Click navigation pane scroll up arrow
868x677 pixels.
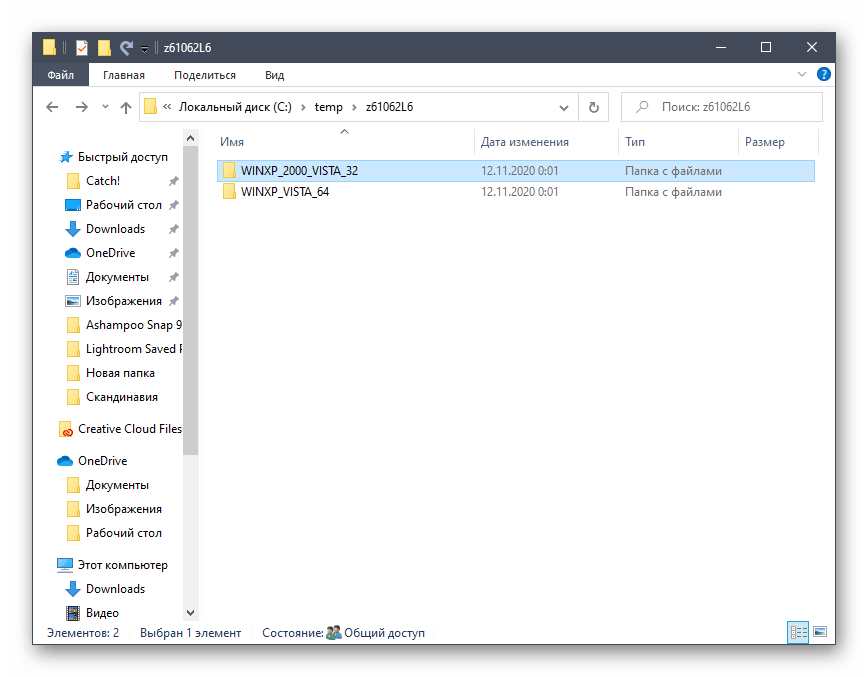pyautogui.click(x=190, y=138)
